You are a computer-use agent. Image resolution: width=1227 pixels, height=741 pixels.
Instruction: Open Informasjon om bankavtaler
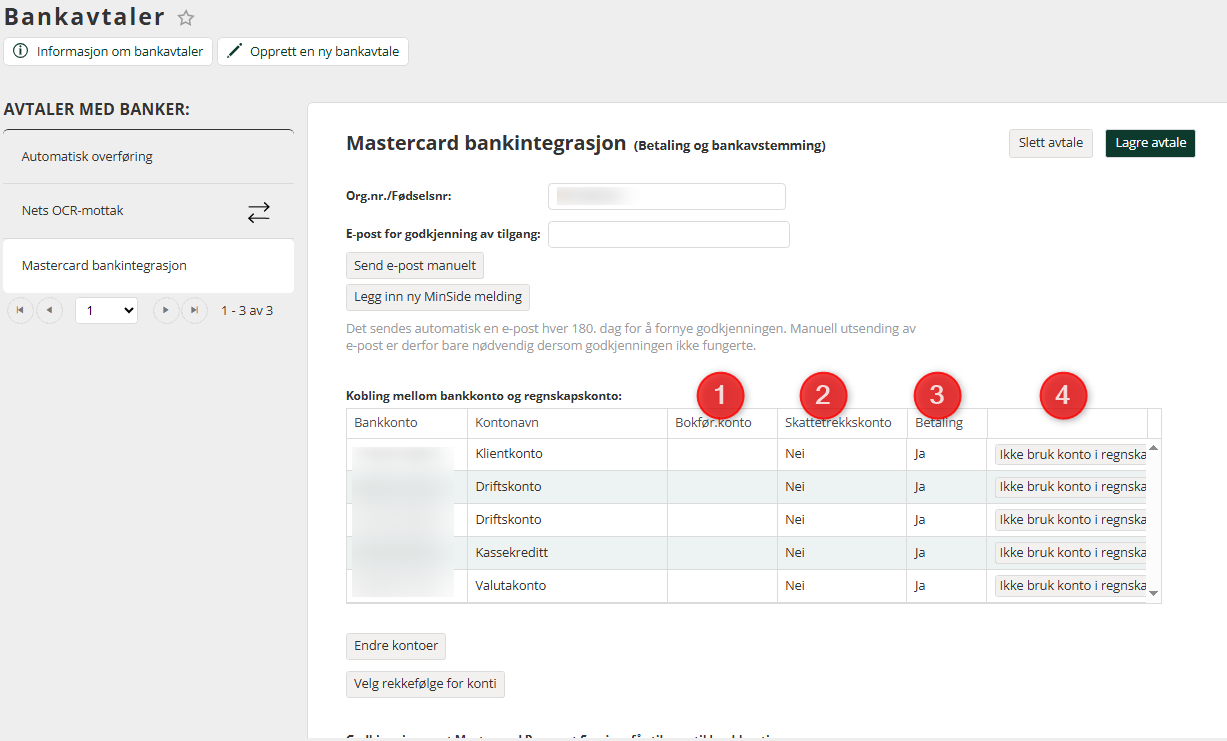[x=108, y=51]
